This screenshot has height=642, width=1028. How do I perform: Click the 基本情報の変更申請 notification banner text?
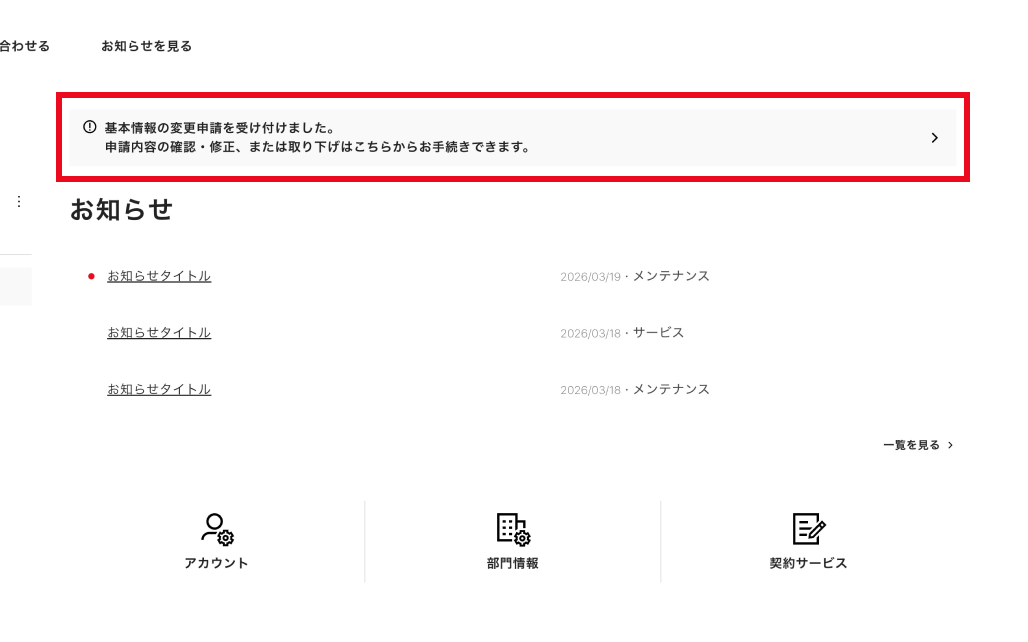pyautogui.click(x=317, y=137)
